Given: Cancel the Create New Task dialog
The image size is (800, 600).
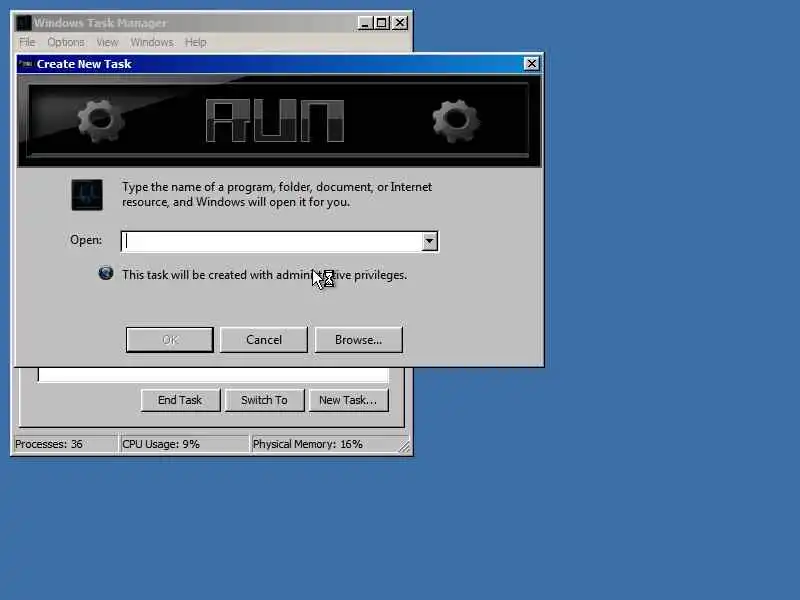Looking at the screenshot, I should (264, 340).
